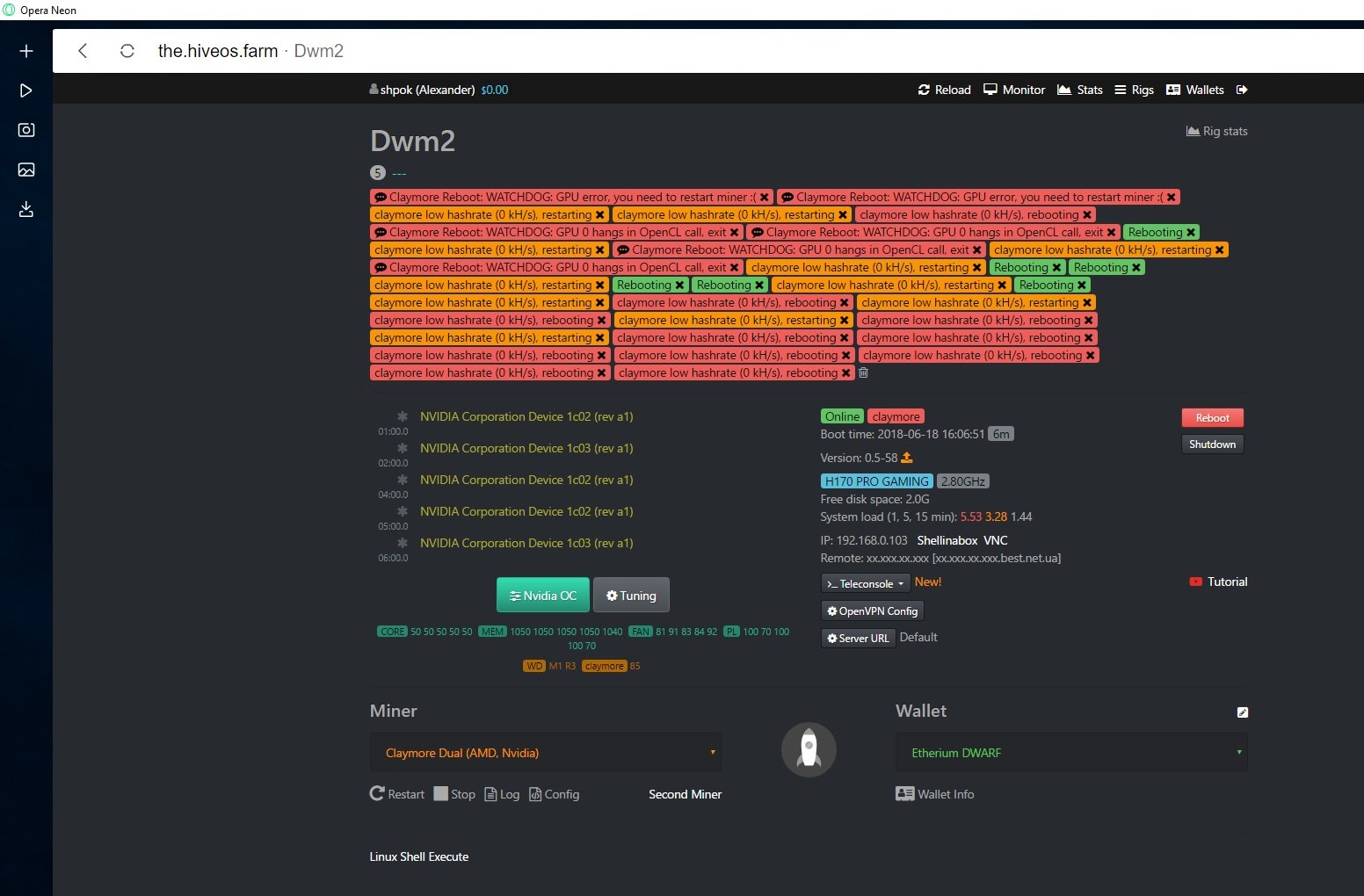Click fan icon of GPU 06:00.0
The image size is (1364, 896).
click(403, 543)
